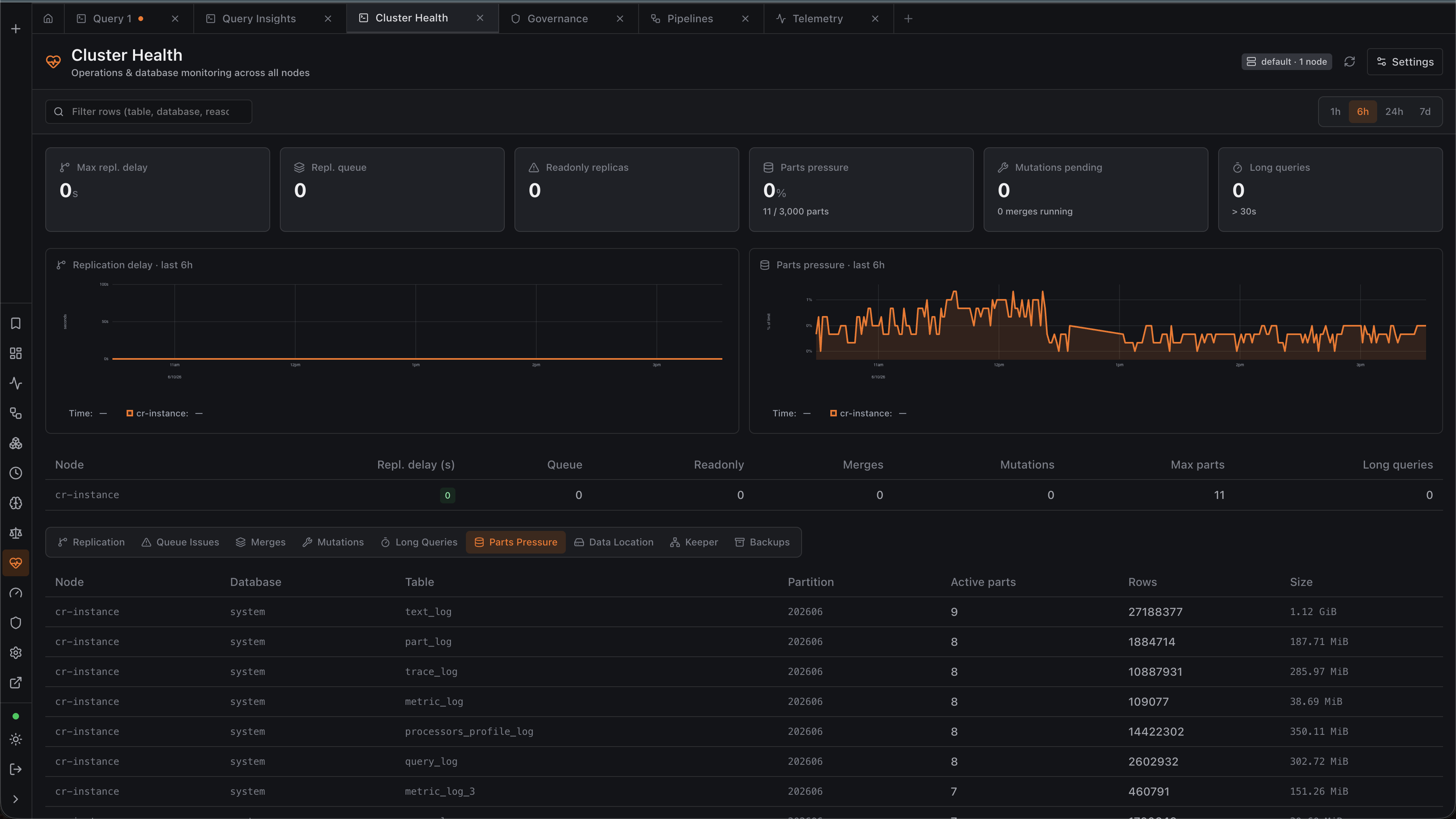Open the bookmark icon in sidebar
The height and width of the screenshot is (819, 1456).
16,324
